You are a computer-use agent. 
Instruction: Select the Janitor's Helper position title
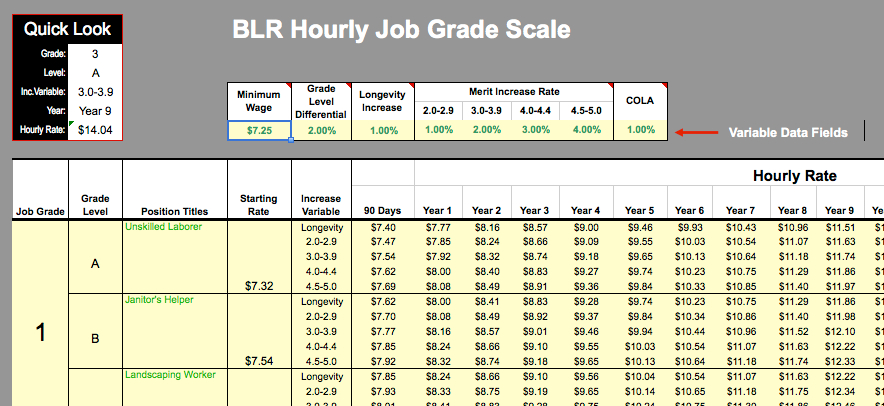(x=158, y=299)
